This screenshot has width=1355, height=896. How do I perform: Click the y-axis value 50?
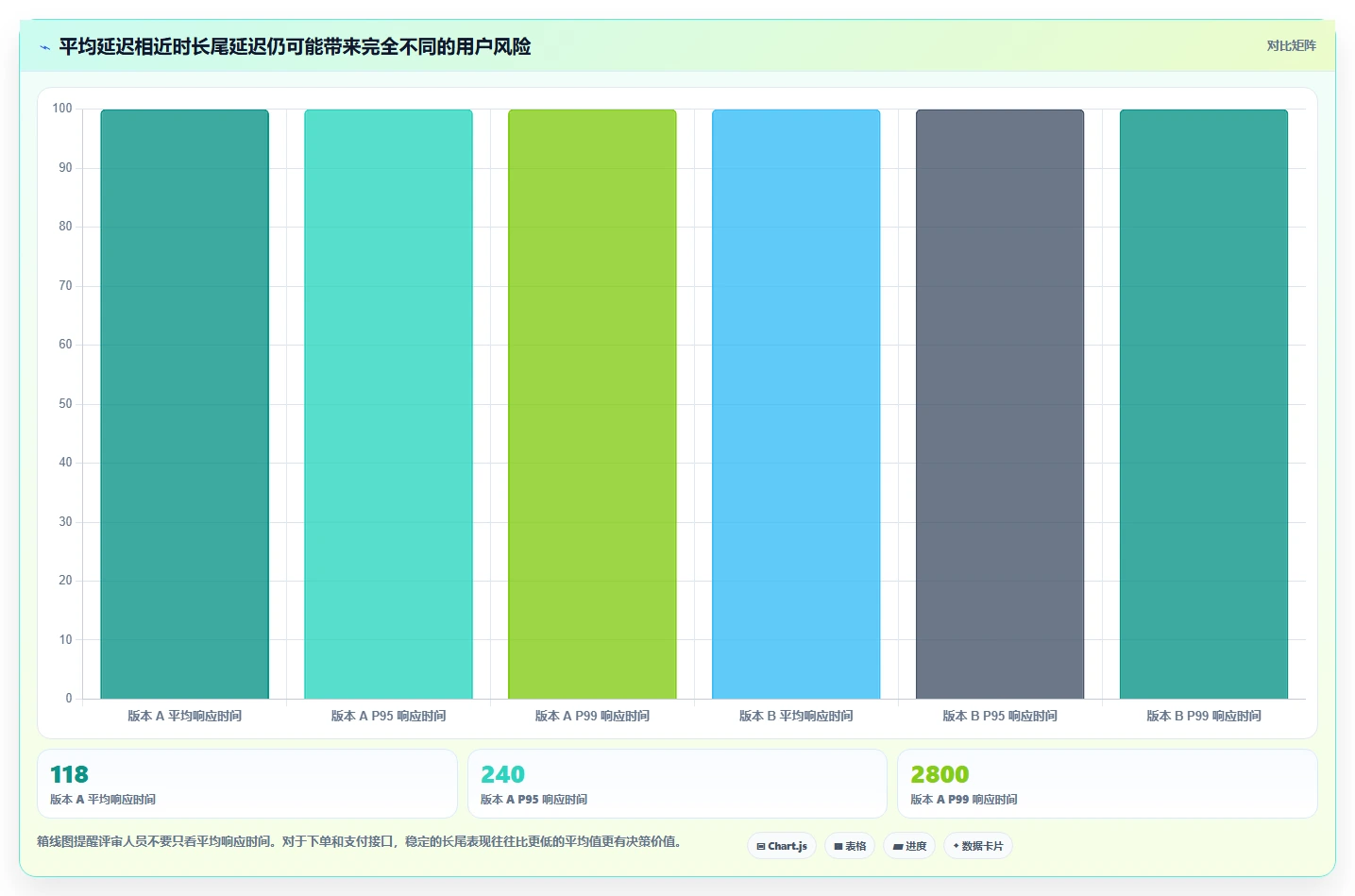pyautogui.click(x=65, y=403)
